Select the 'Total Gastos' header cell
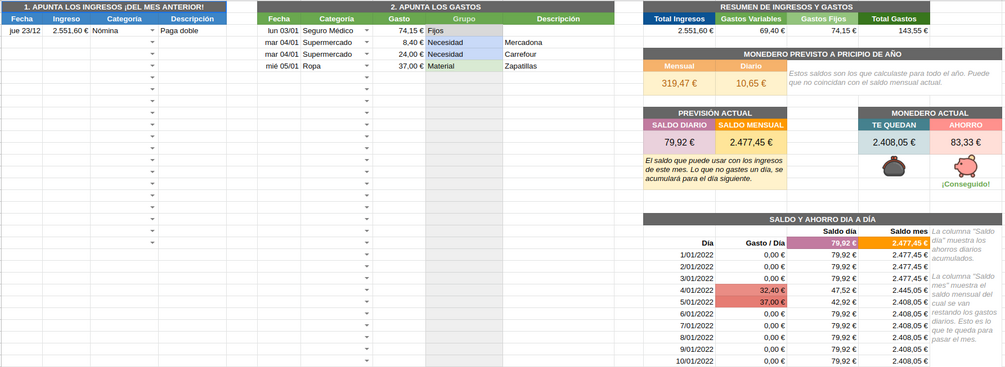 [x=894, y=19]
